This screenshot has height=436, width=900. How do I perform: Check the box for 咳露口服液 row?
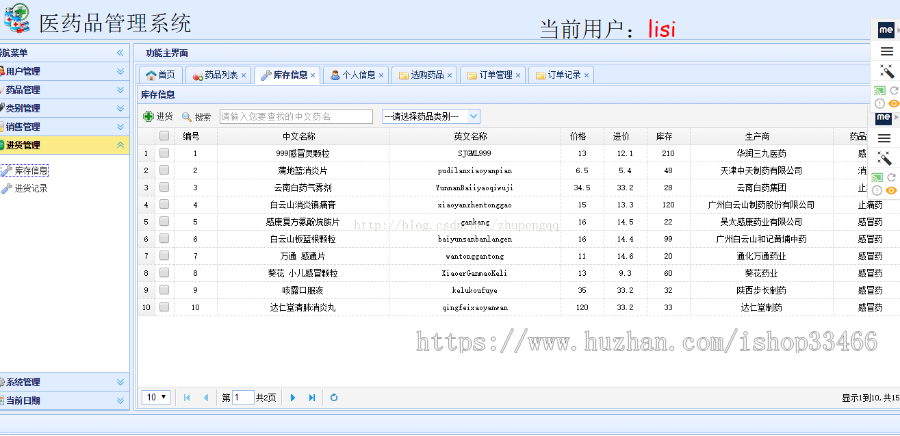click(164, 290)
